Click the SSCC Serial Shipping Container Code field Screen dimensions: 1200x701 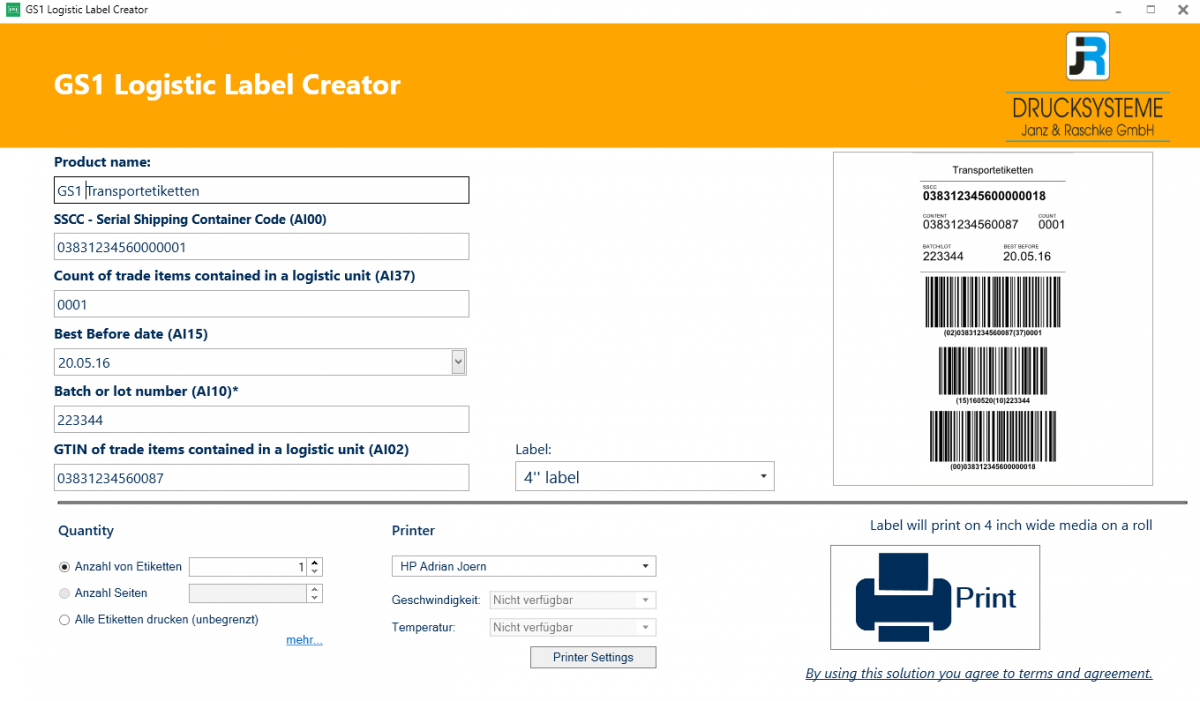[260, 246]
